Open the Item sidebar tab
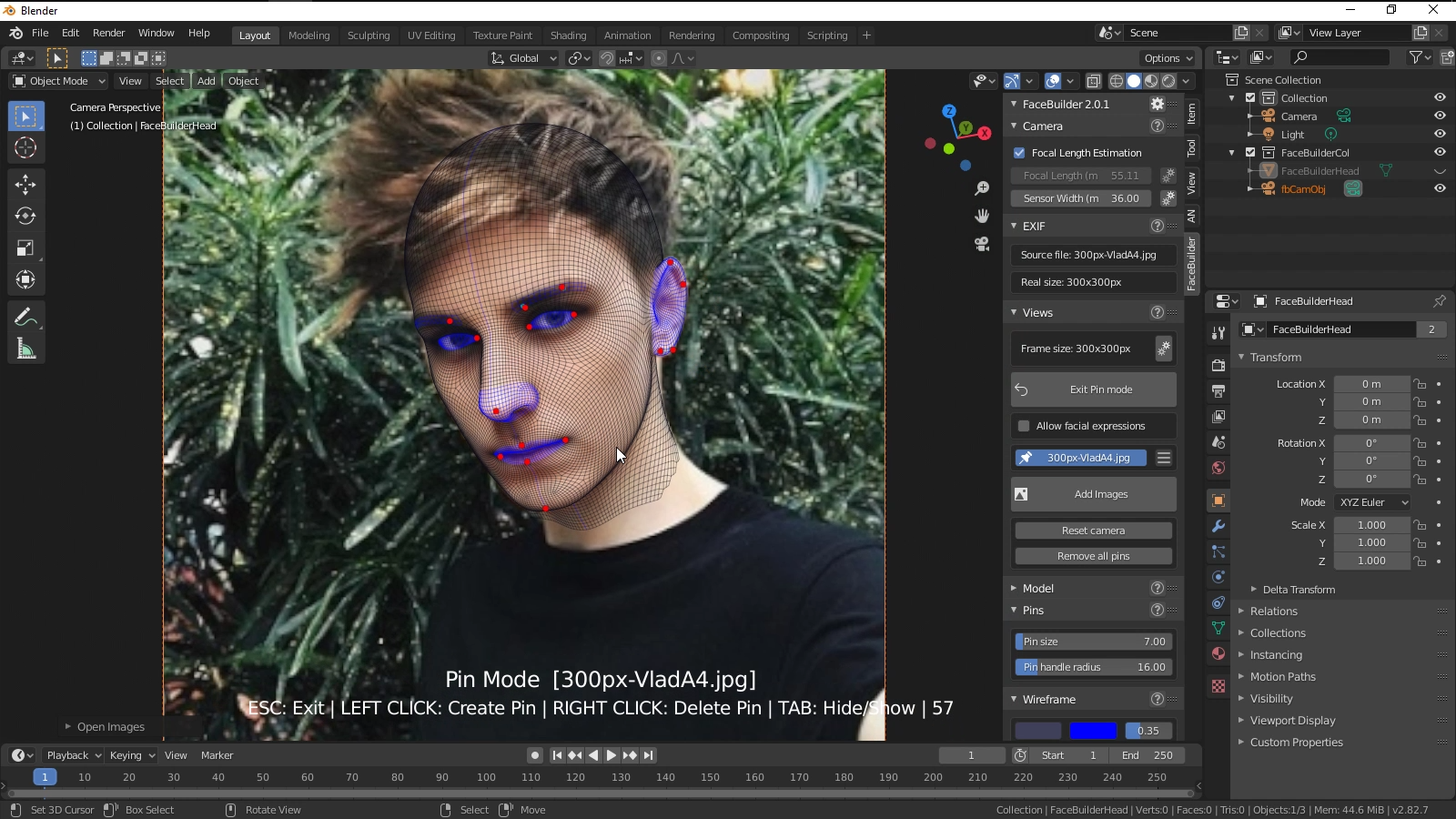Viewport: 1456px width, 819px height. pyautogui.click(x=1191, y=114)
